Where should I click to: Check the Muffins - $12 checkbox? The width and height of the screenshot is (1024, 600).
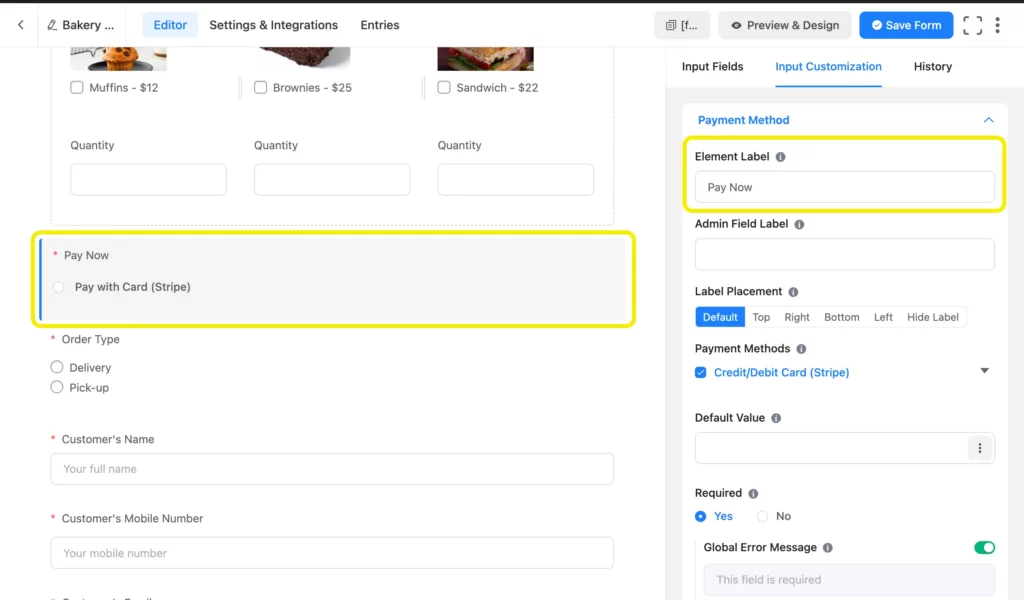pyautogui.click(x=77, y=87)
